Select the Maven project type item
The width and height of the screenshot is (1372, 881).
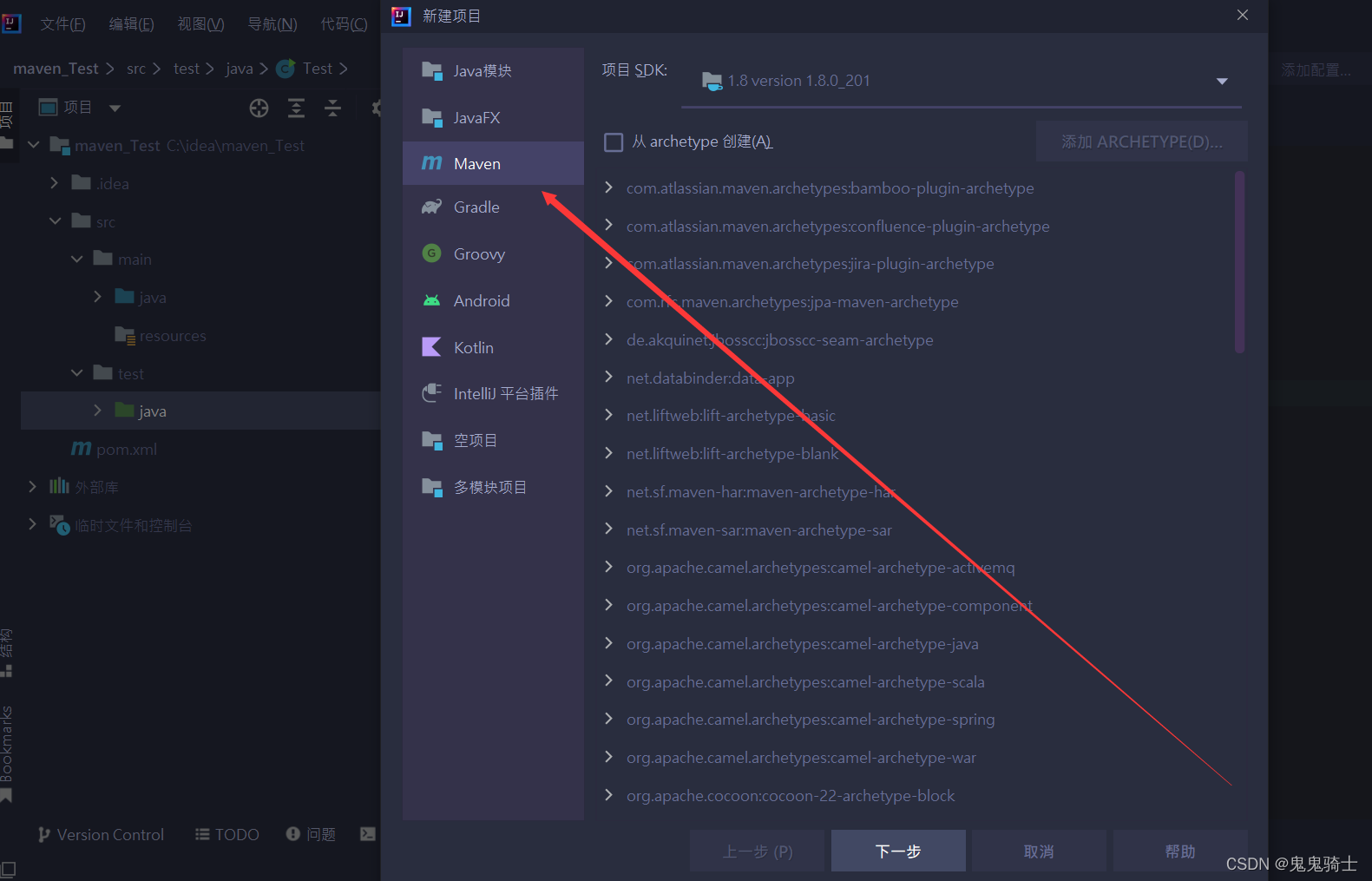(x=493, y=163)
